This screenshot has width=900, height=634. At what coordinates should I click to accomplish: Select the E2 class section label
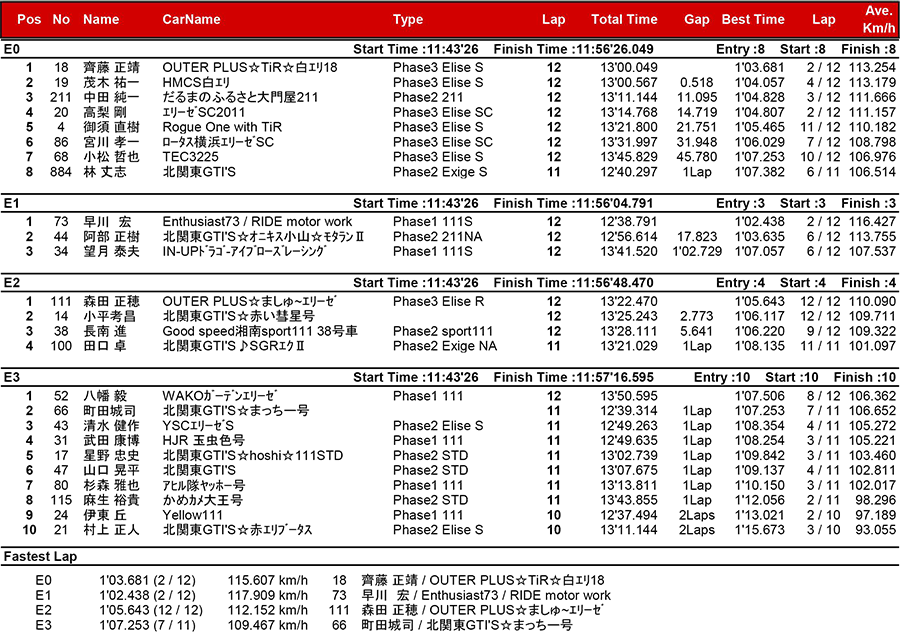pos(11,283)
